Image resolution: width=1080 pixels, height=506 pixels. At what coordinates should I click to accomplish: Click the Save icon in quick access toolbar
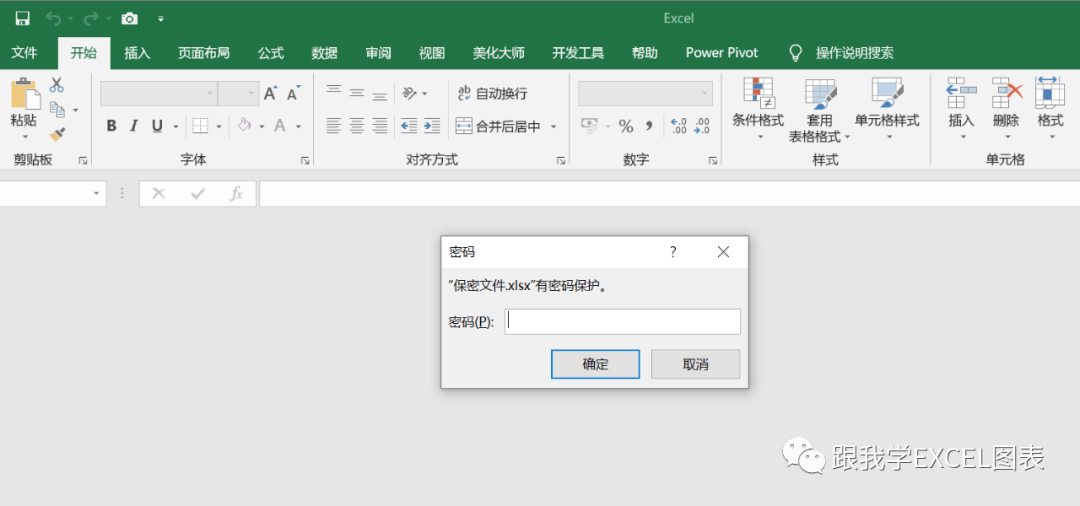click(x=23, y=19)
